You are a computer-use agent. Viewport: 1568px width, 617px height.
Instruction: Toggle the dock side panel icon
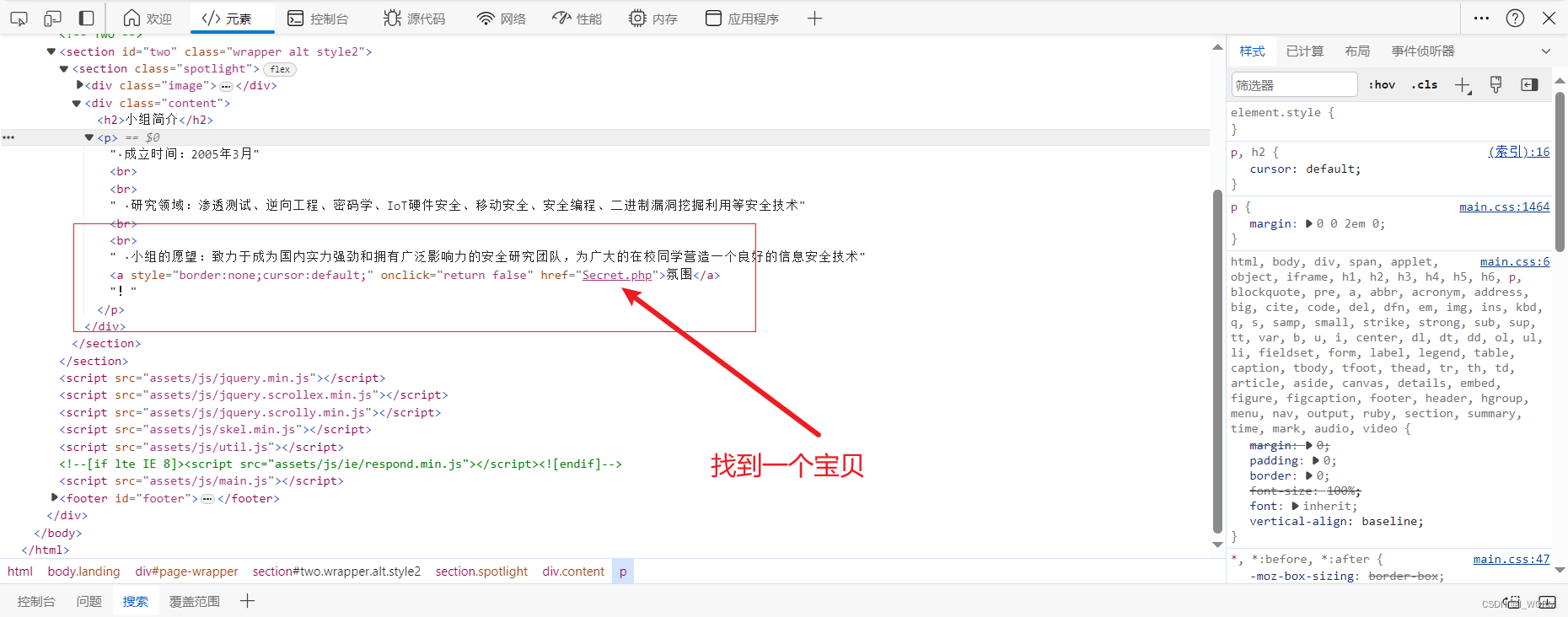pyautogui.click(x=86, y=18)
